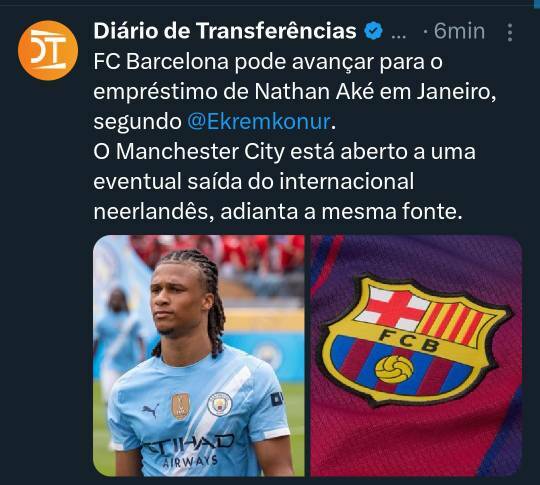
Task: Click the Diário de Transferências account name
Action: click(x=225, y=31)
